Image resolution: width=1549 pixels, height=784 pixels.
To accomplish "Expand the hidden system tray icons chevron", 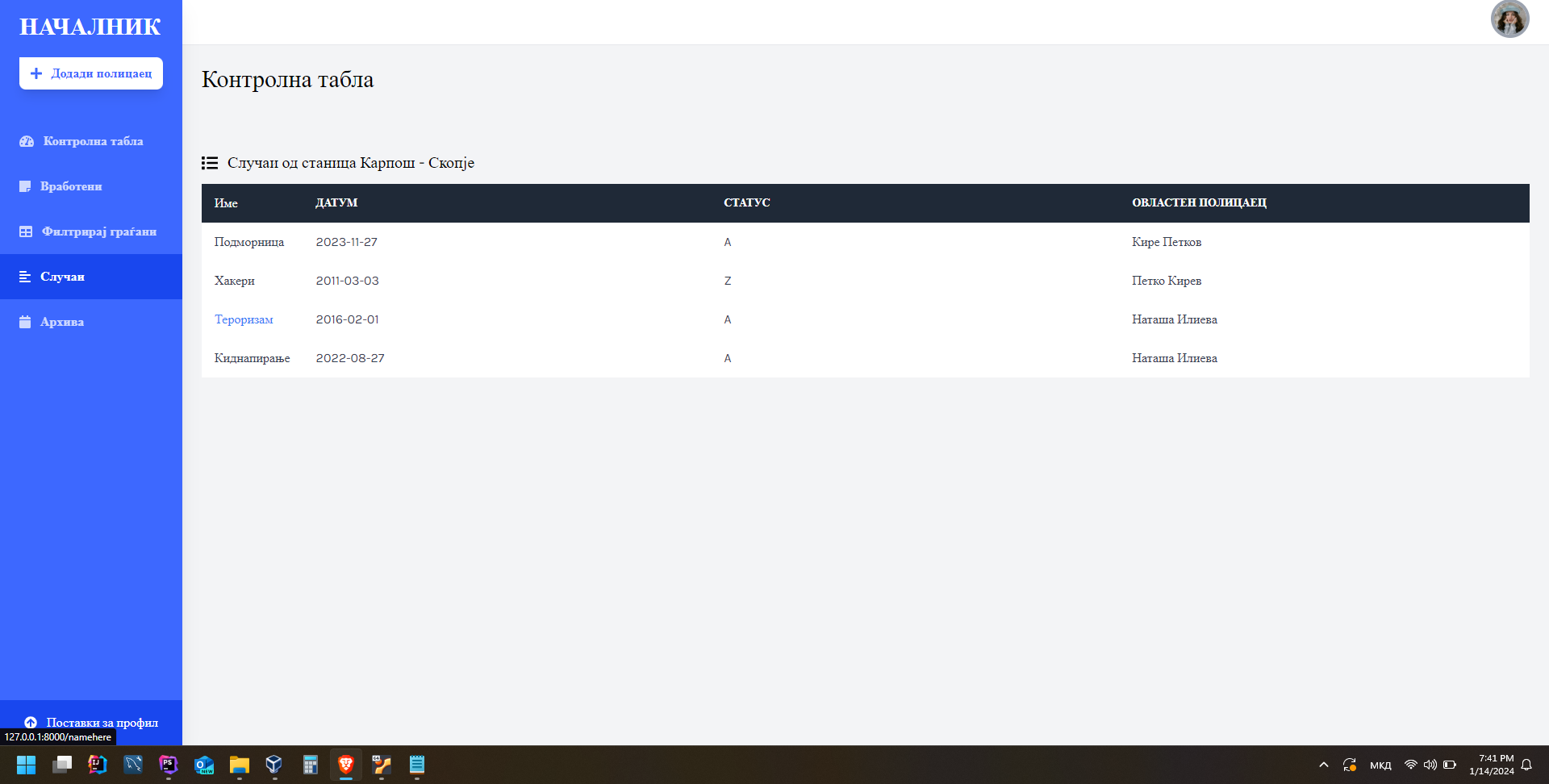I will (x=1323, y=765).
